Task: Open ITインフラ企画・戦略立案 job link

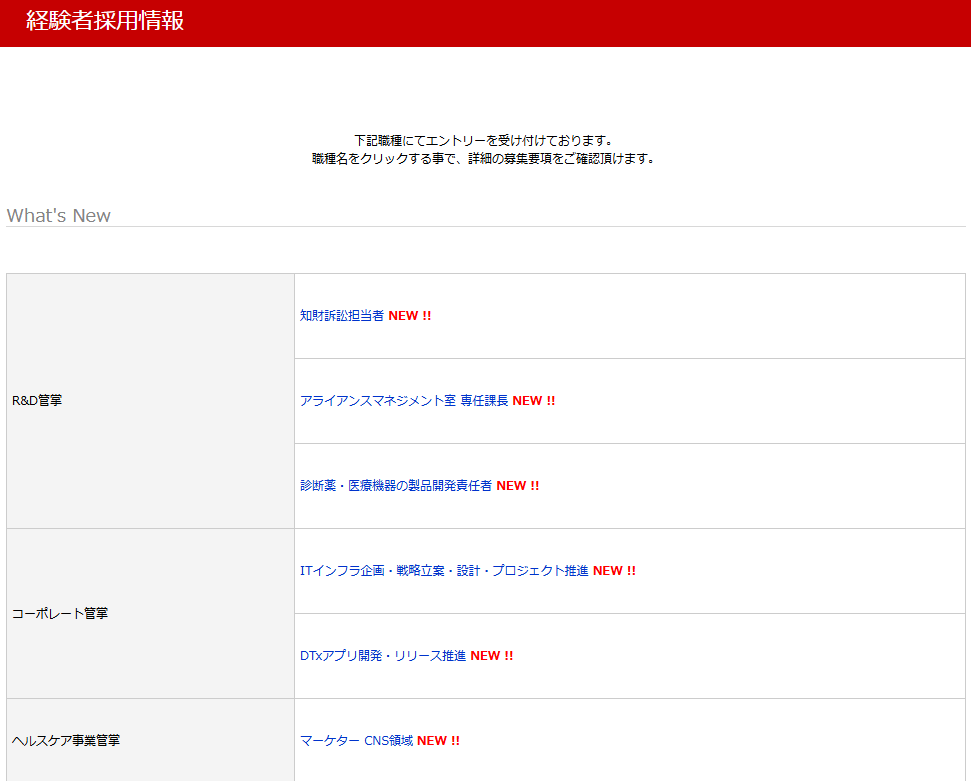Action: [444, 570]
